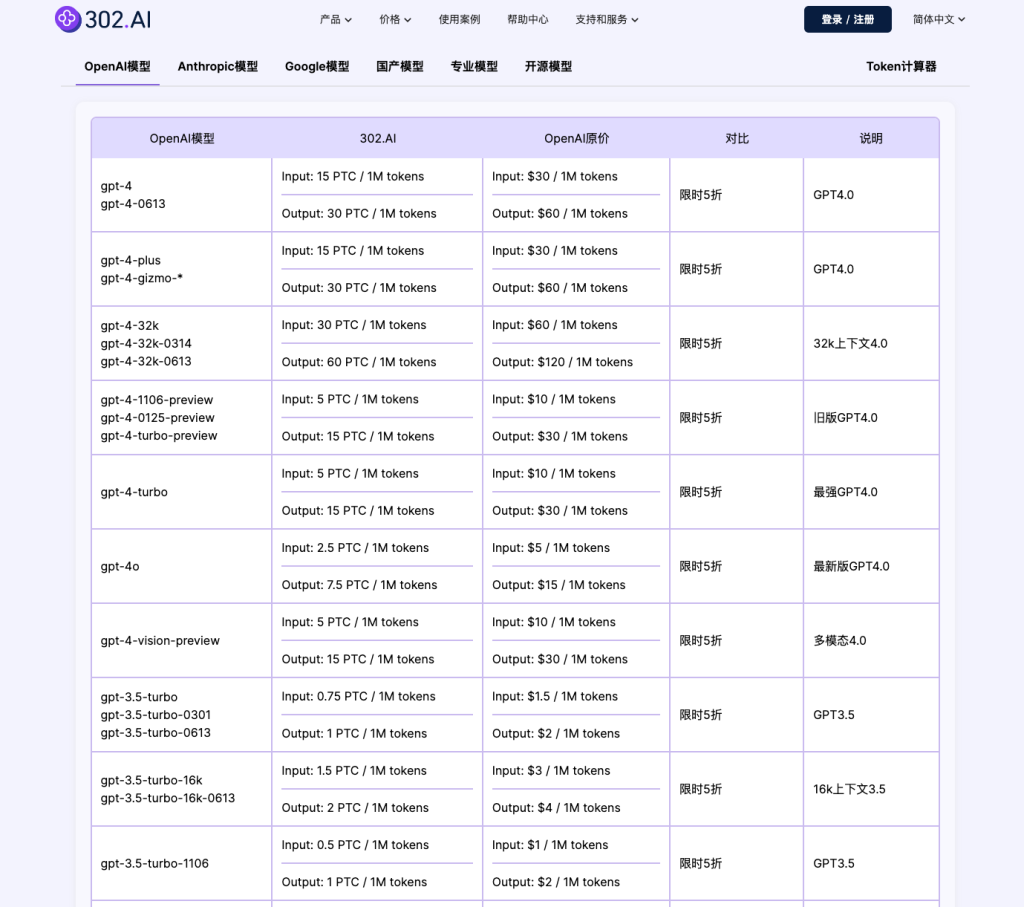This screenshot has height=907, width=1024.
Task: Select the gpt-4-1106-preview model name
Action: point(157,400)
